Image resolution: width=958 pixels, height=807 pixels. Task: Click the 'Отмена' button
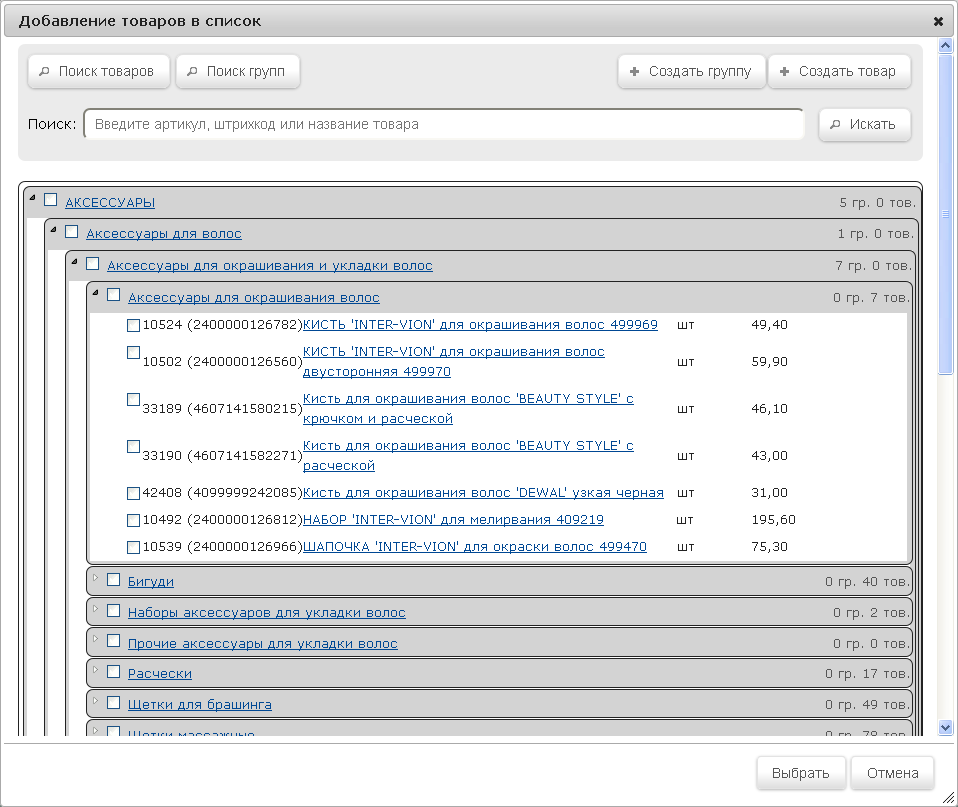[x=893, y=773]
